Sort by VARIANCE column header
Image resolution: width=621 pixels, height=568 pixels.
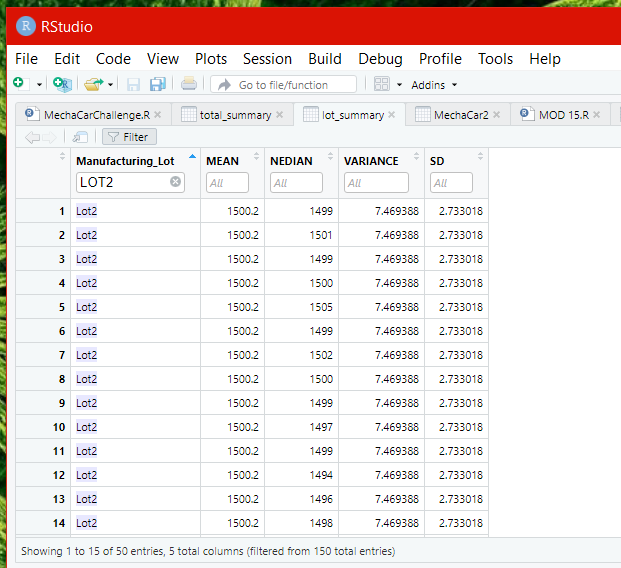point(371,161)
